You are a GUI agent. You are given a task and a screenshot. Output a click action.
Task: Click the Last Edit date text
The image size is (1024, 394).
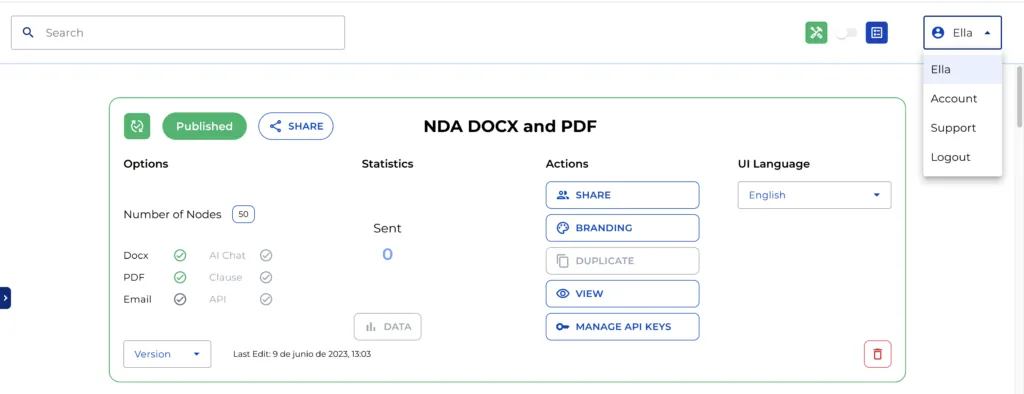coord(302,354)
